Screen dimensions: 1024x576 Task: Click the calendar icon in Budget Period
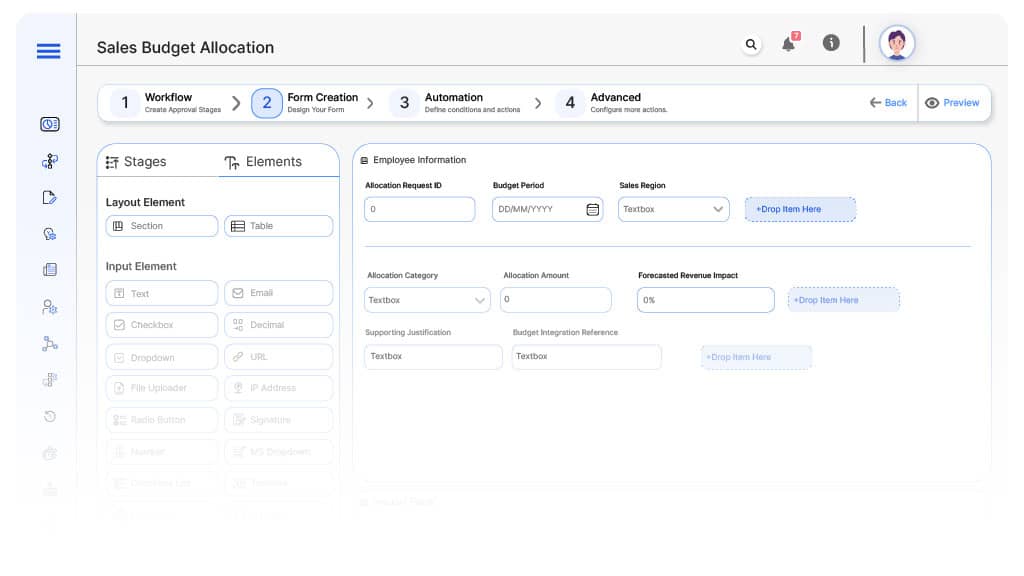point(592,210)
